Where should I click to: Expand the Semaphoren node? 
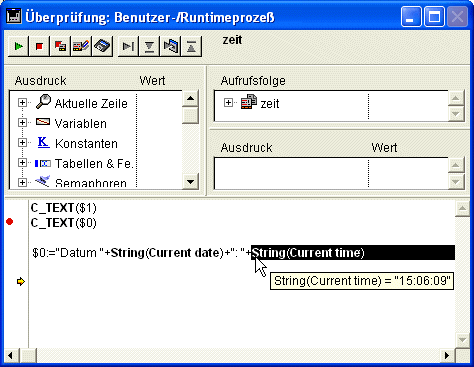click(x=22, y=182)
